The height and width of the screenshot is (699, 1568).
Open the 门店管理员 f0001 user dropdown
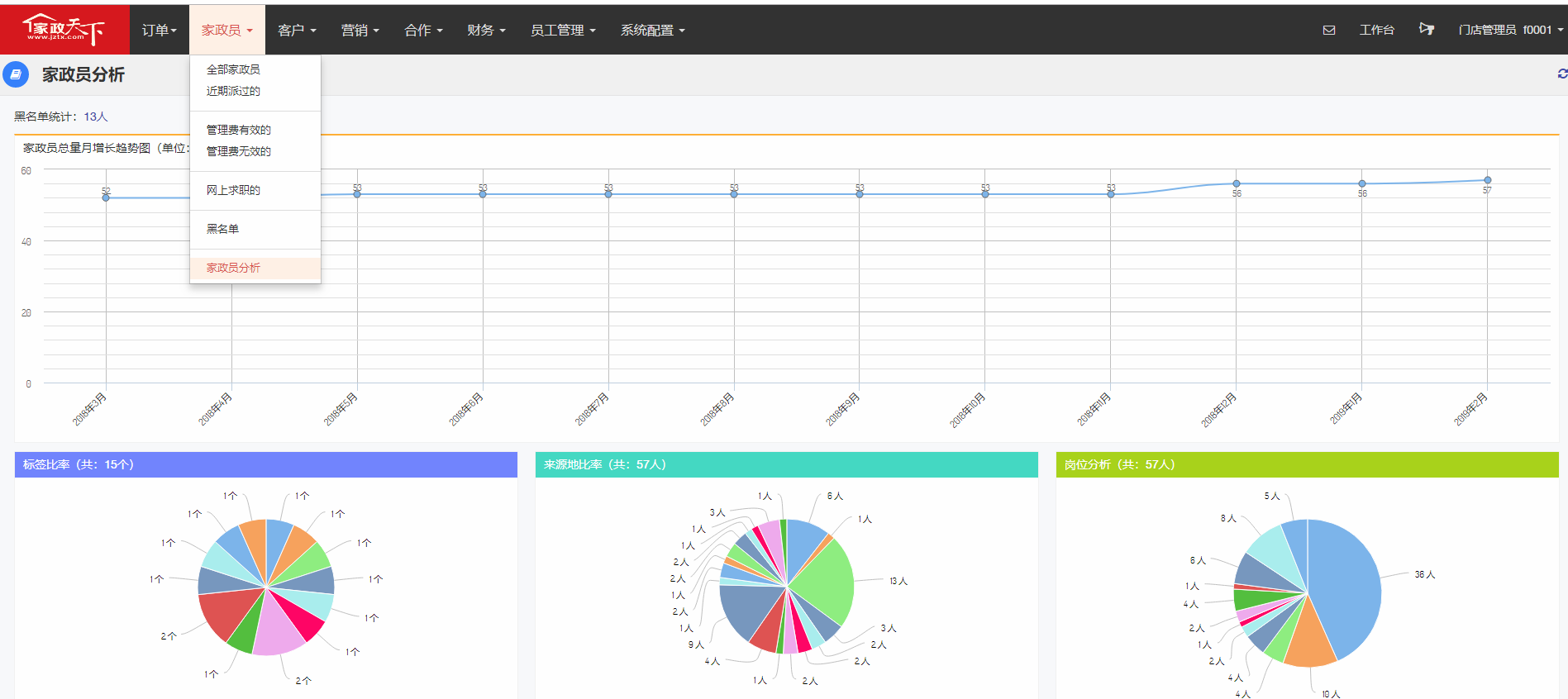(1511, 31)
